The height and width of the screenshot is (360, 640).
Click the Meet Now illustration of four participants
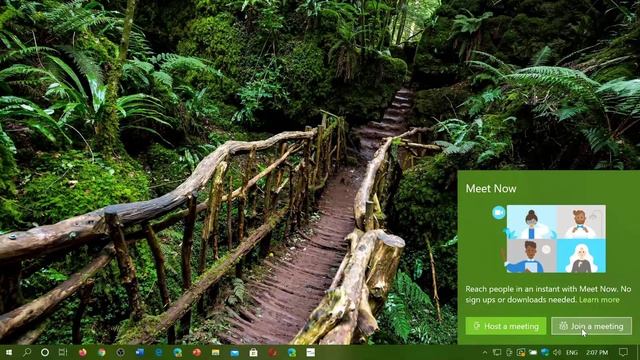(556, 239)
